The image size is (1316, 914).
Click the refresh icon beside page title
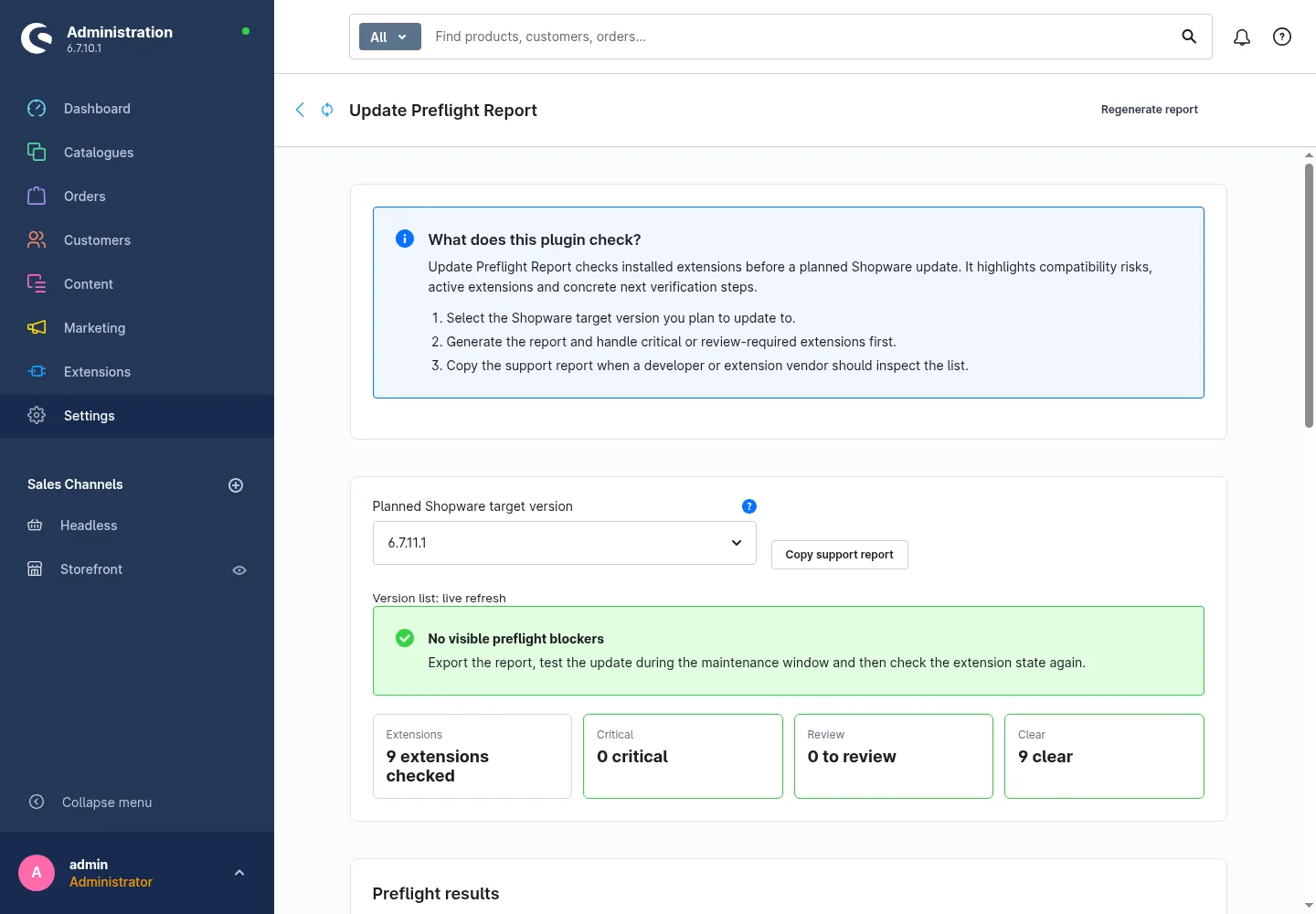[x=327, y=110]
